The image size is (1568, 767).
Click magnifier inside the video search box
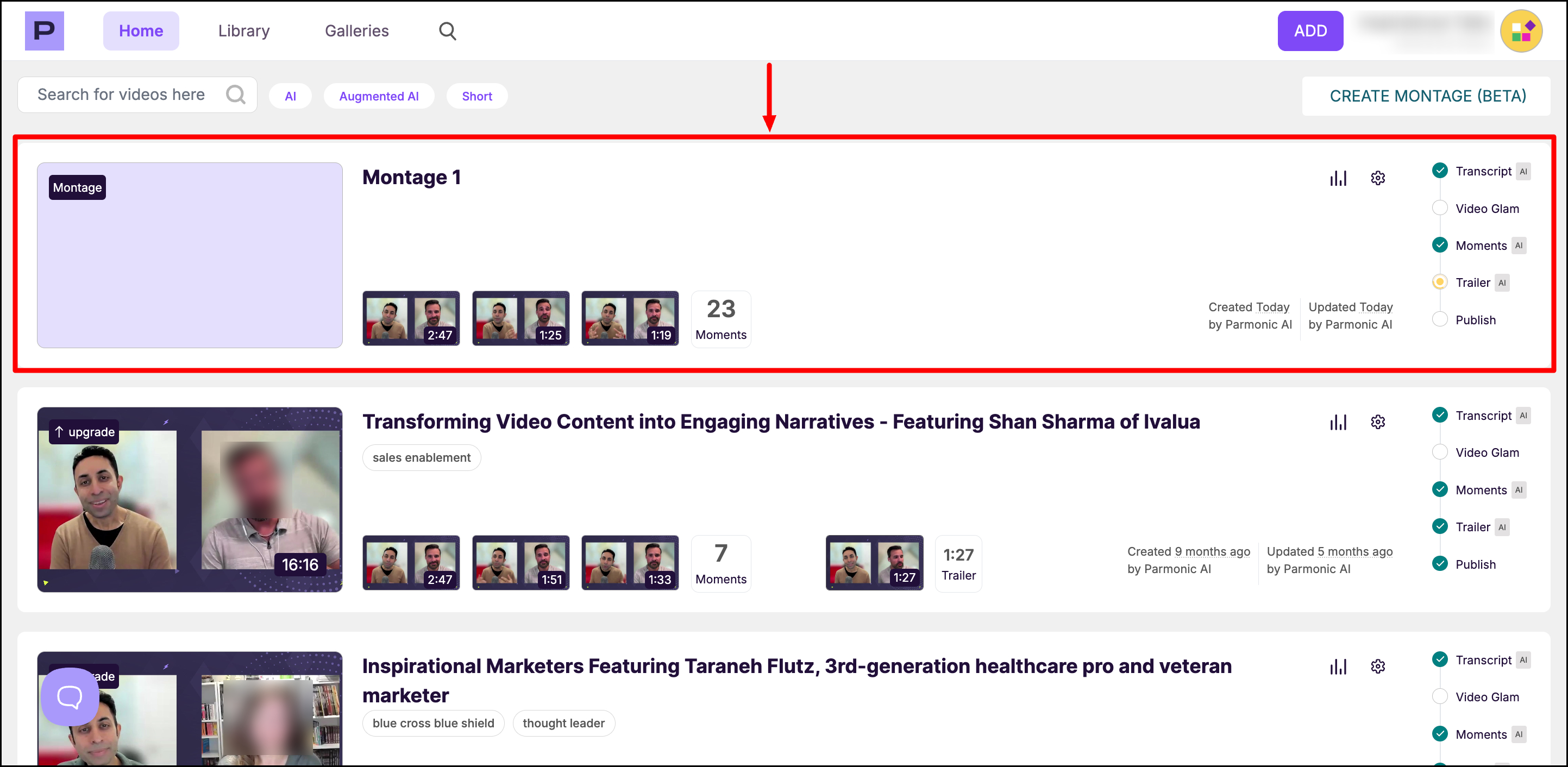click(236, 95)
